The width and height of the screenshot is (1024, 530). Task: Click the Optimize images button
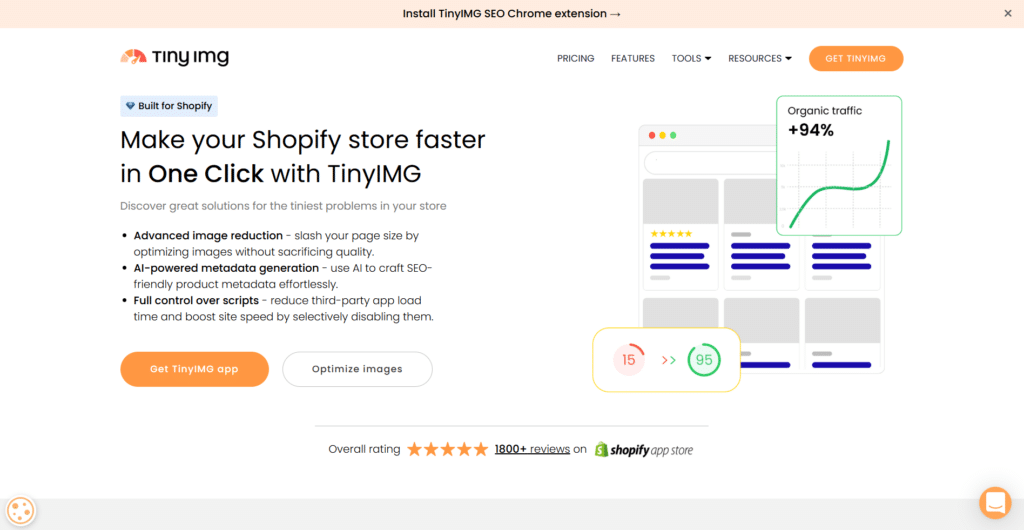click(357, 369)
